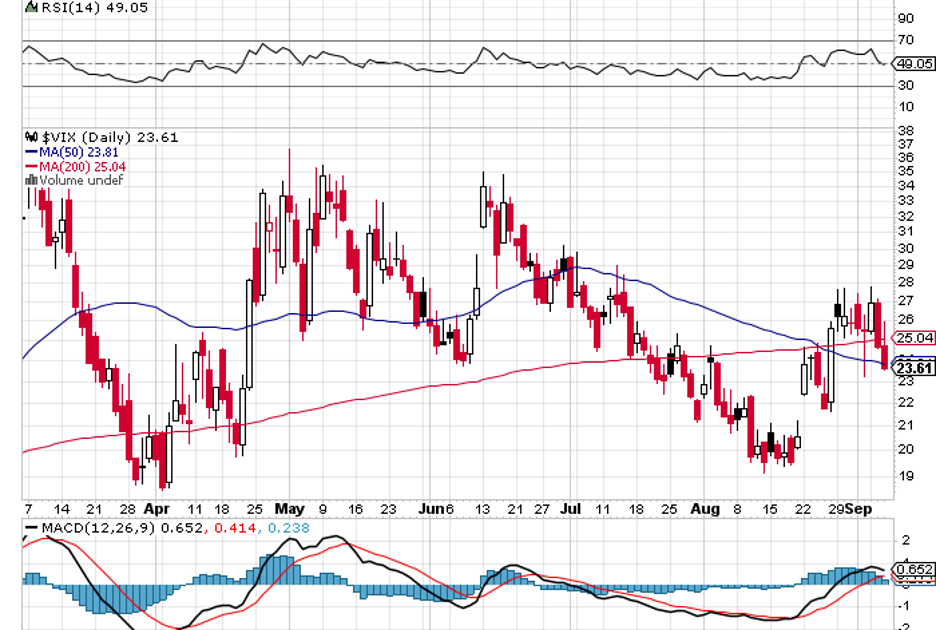936x630 pixels.
Task: Click the Volume undef legend entry
Action: [x=80, y=181]
